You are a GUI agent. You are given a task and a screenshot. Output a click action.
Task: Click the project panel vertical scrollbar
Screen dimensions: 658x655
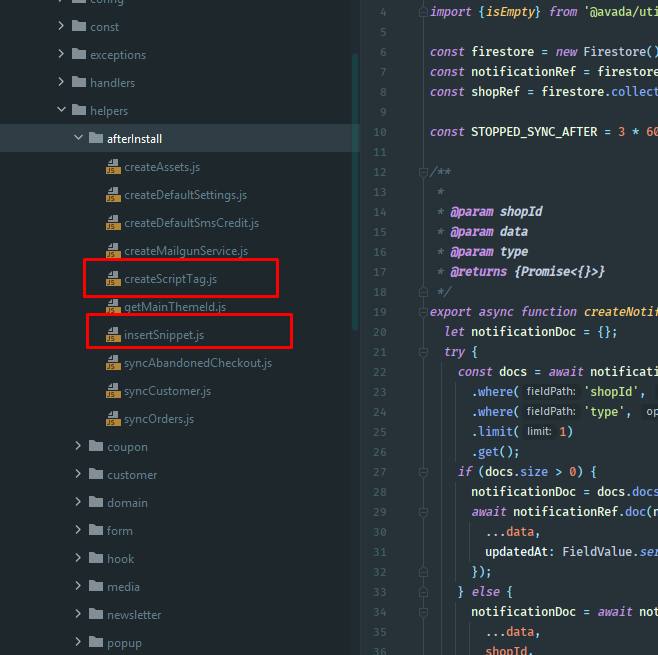tap(355, 190)
